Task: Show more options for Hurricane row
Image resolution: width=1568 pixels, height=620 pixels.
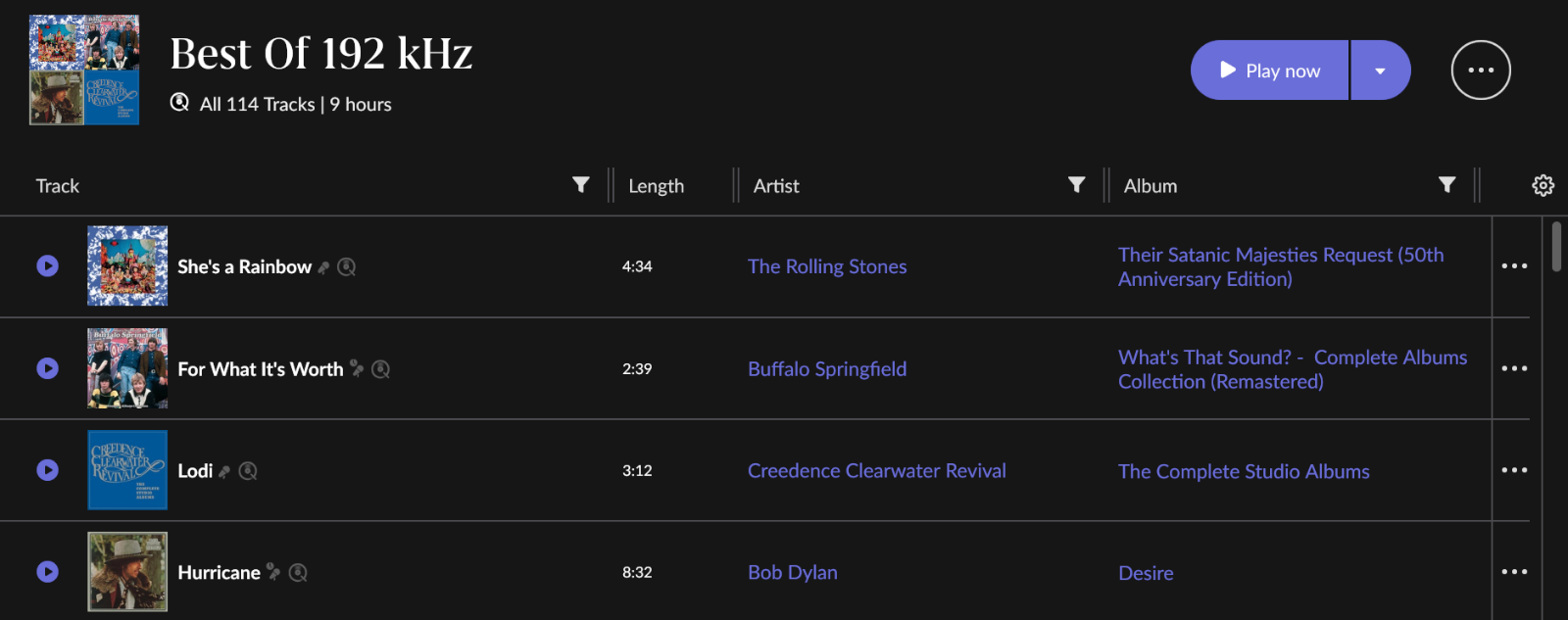Action: [x=1514, y=572]
